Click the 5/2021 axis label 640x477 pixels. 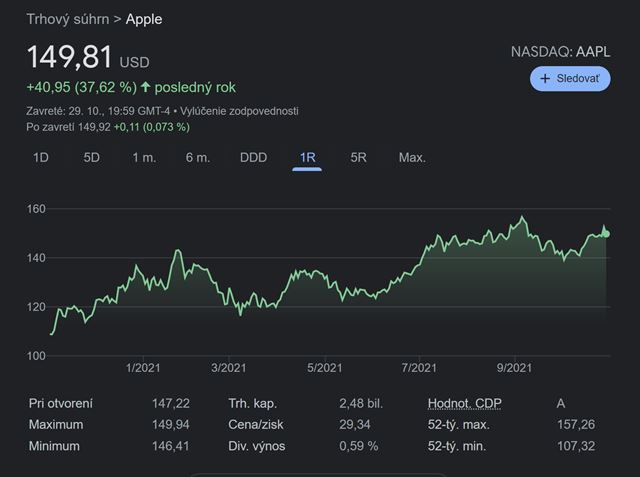click(x=324, y=368)
